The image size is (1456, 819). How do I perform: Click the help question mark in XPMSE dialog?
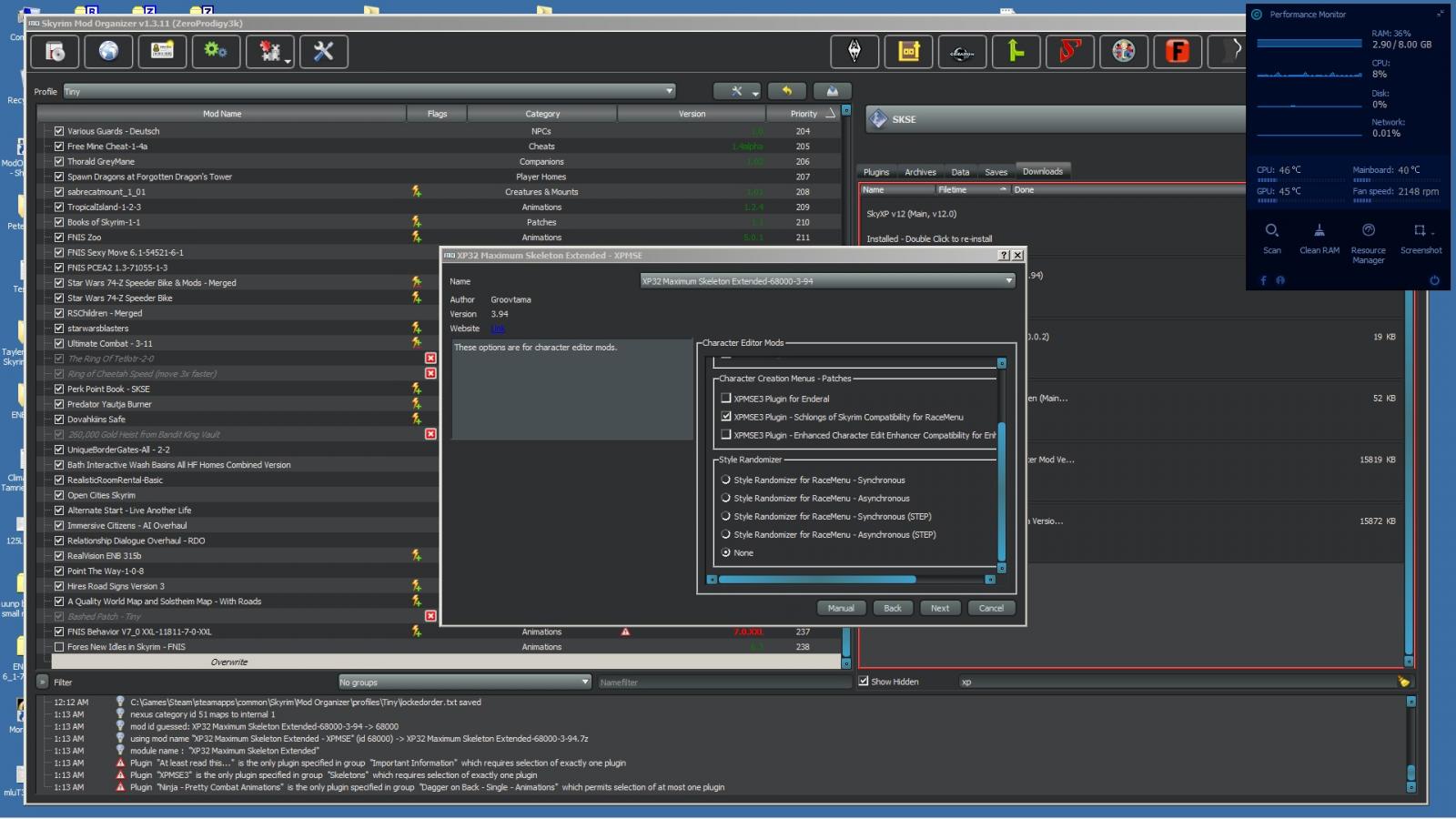pyautogui.click(x=1004, y=256)
